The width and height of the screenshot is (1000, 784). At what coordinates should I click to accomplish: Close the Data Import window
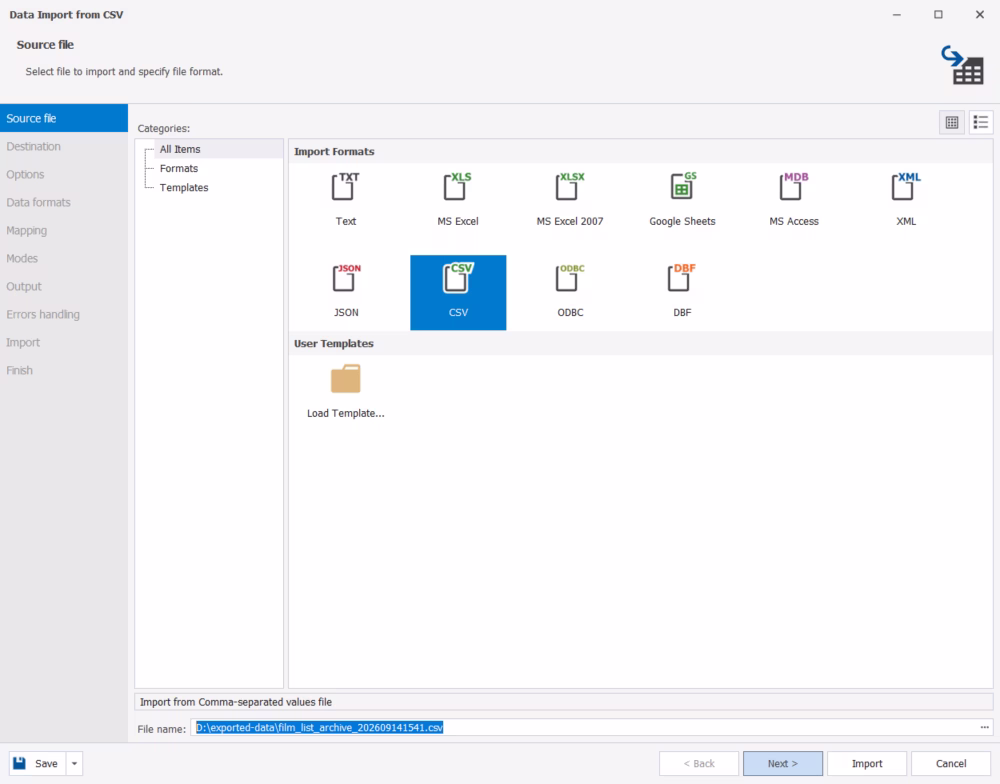coord(980,14)
